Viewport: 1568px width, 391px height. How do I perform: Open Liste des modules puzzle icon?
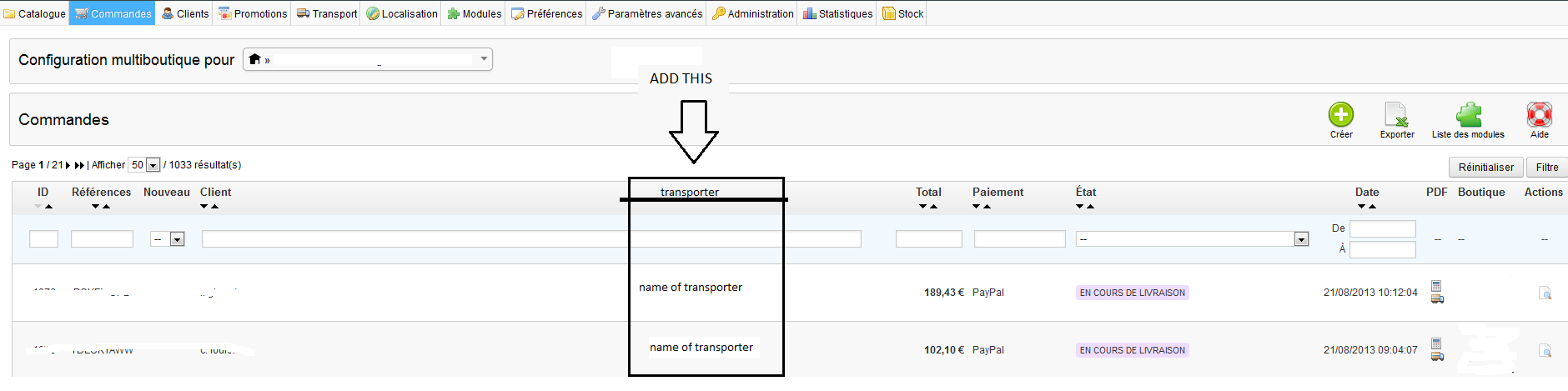[x=1468, y=114]
